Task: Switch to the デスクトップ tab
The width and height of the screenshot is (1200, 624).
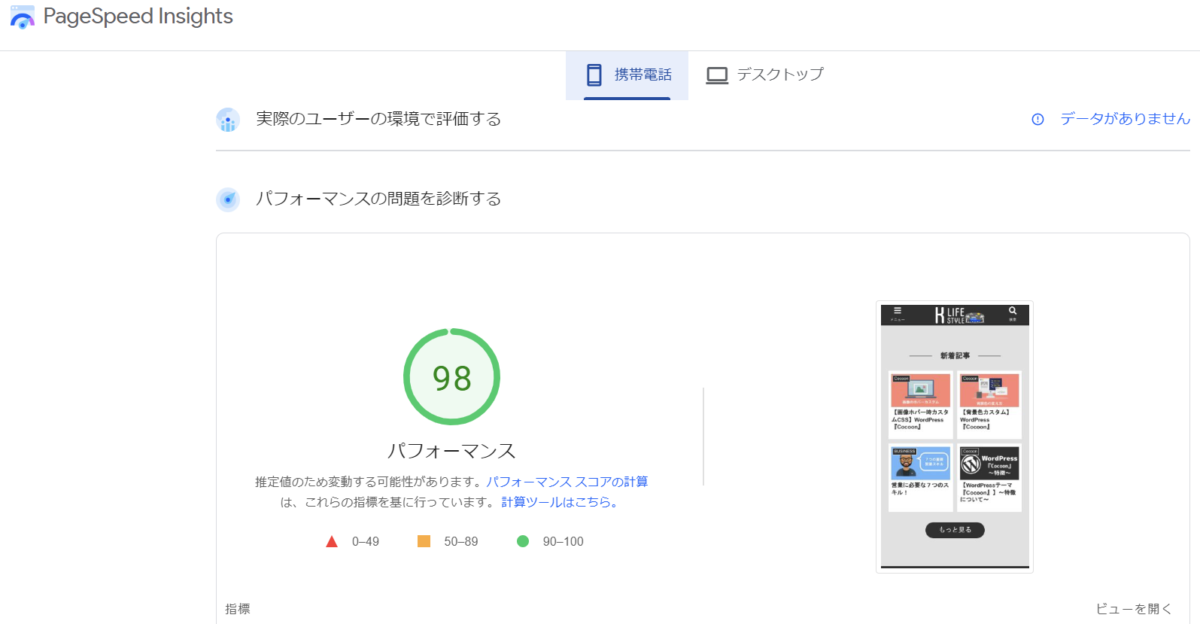Action: pos(765,74)
